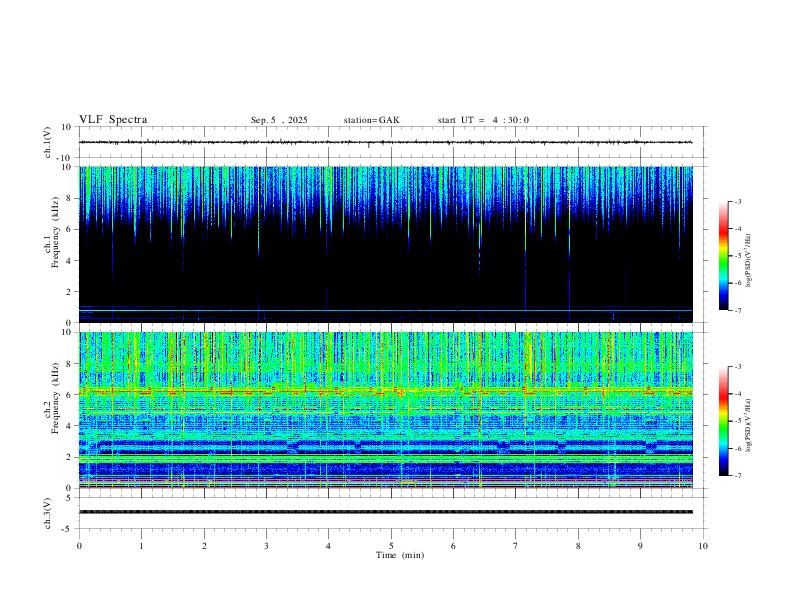
Task: Click time axis tick label "10"
Action: coord(703,546)
